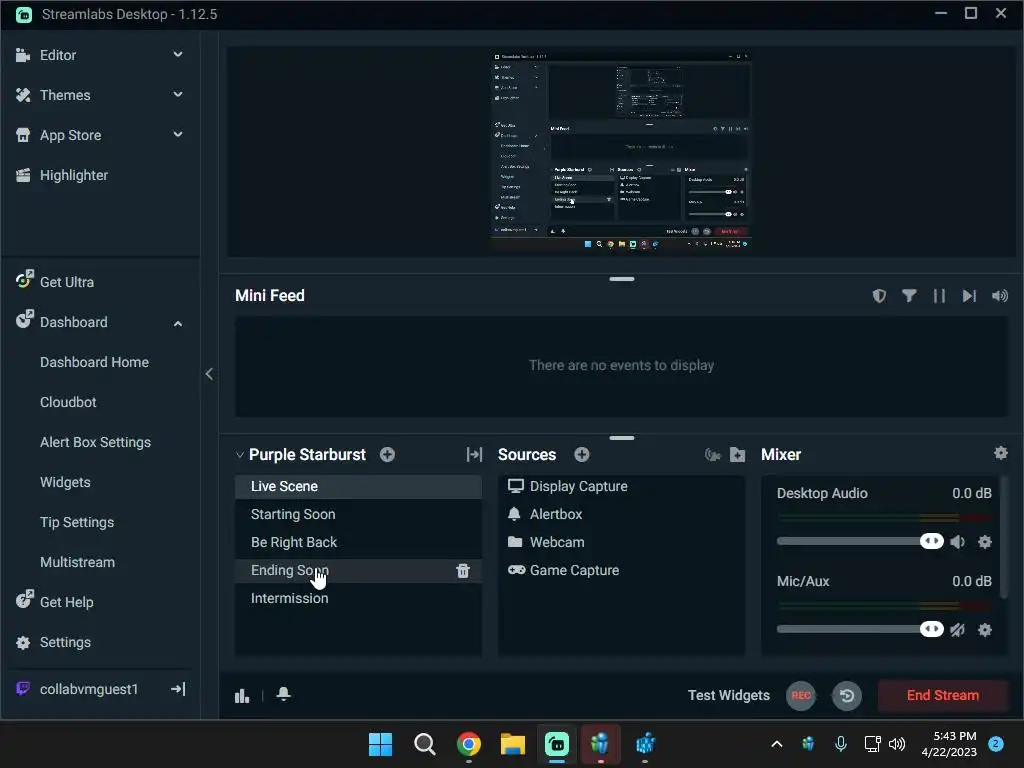Open the Multistream page
This screenshot has width=1024, height=768.
click(x=77, y=562)
